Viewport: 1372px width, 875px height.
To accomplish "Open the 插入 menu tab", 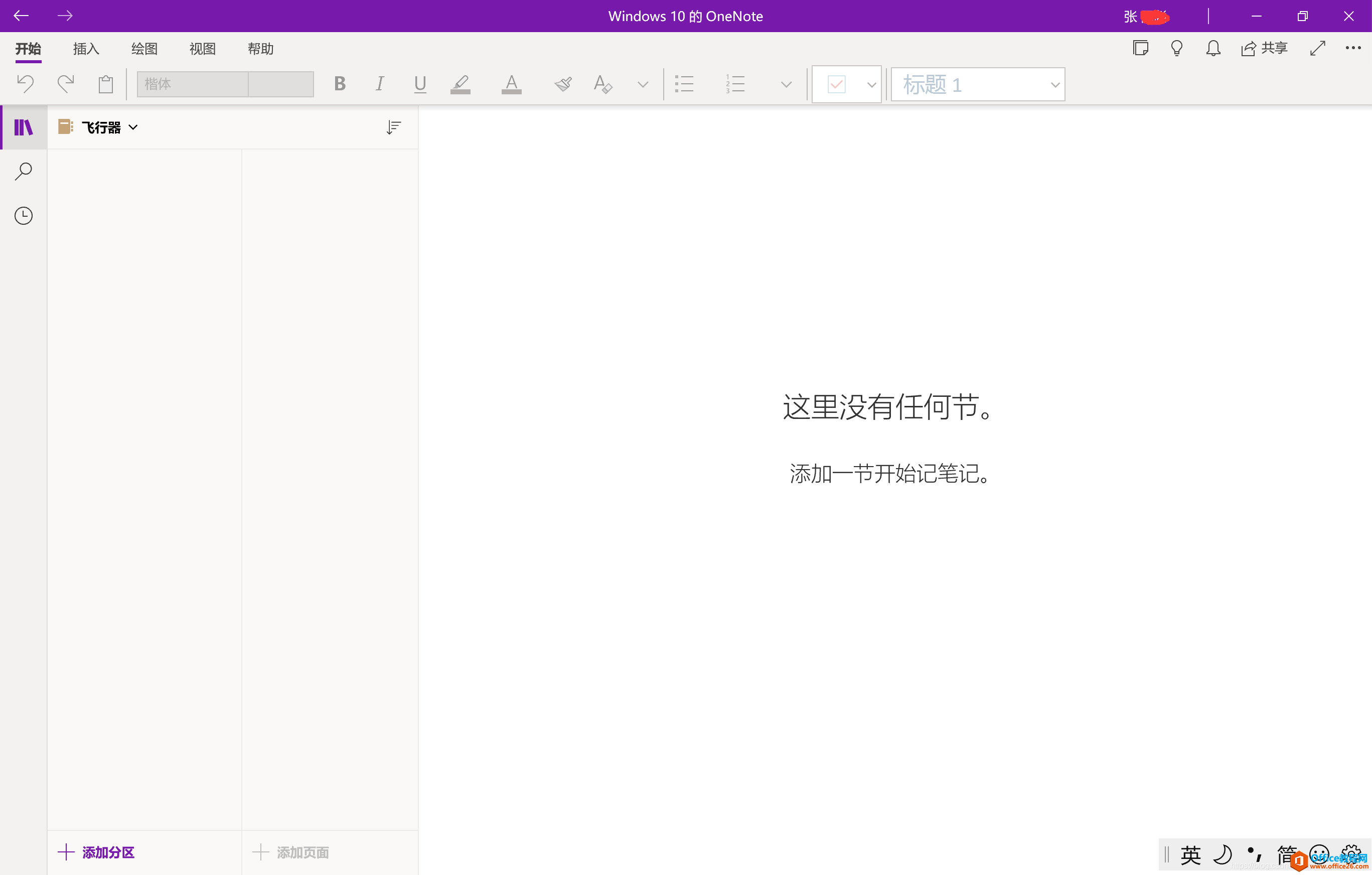I will coord(86,48).
